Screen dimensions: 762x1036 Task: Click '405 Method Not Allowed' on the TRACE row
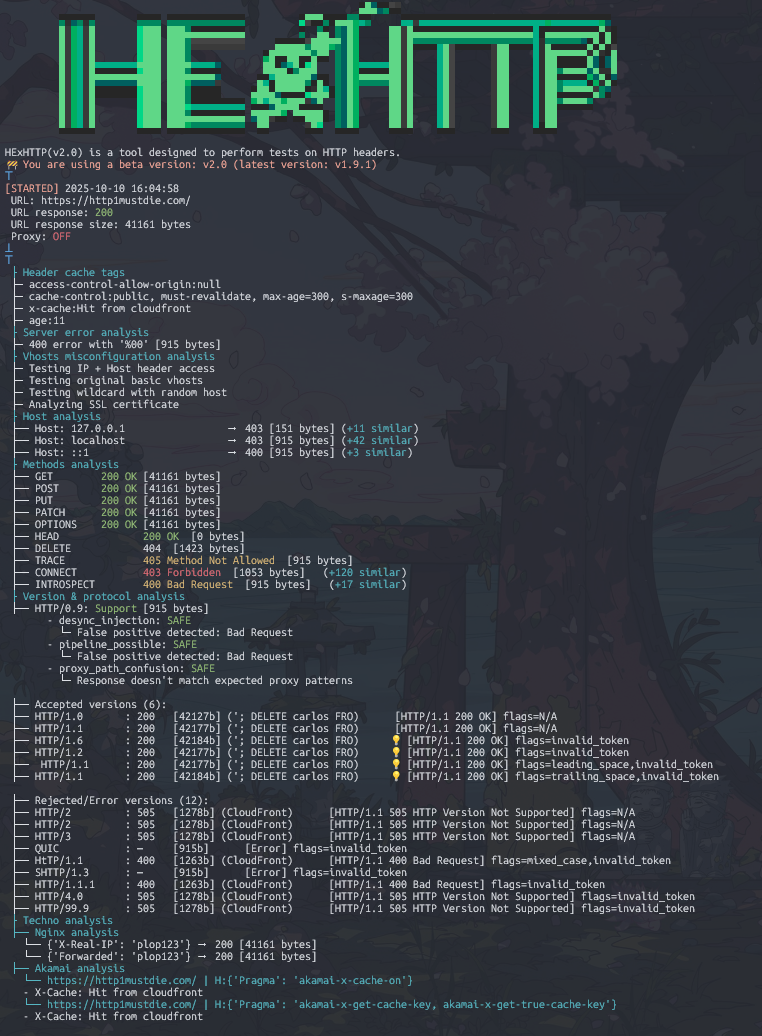pos(209,560)
